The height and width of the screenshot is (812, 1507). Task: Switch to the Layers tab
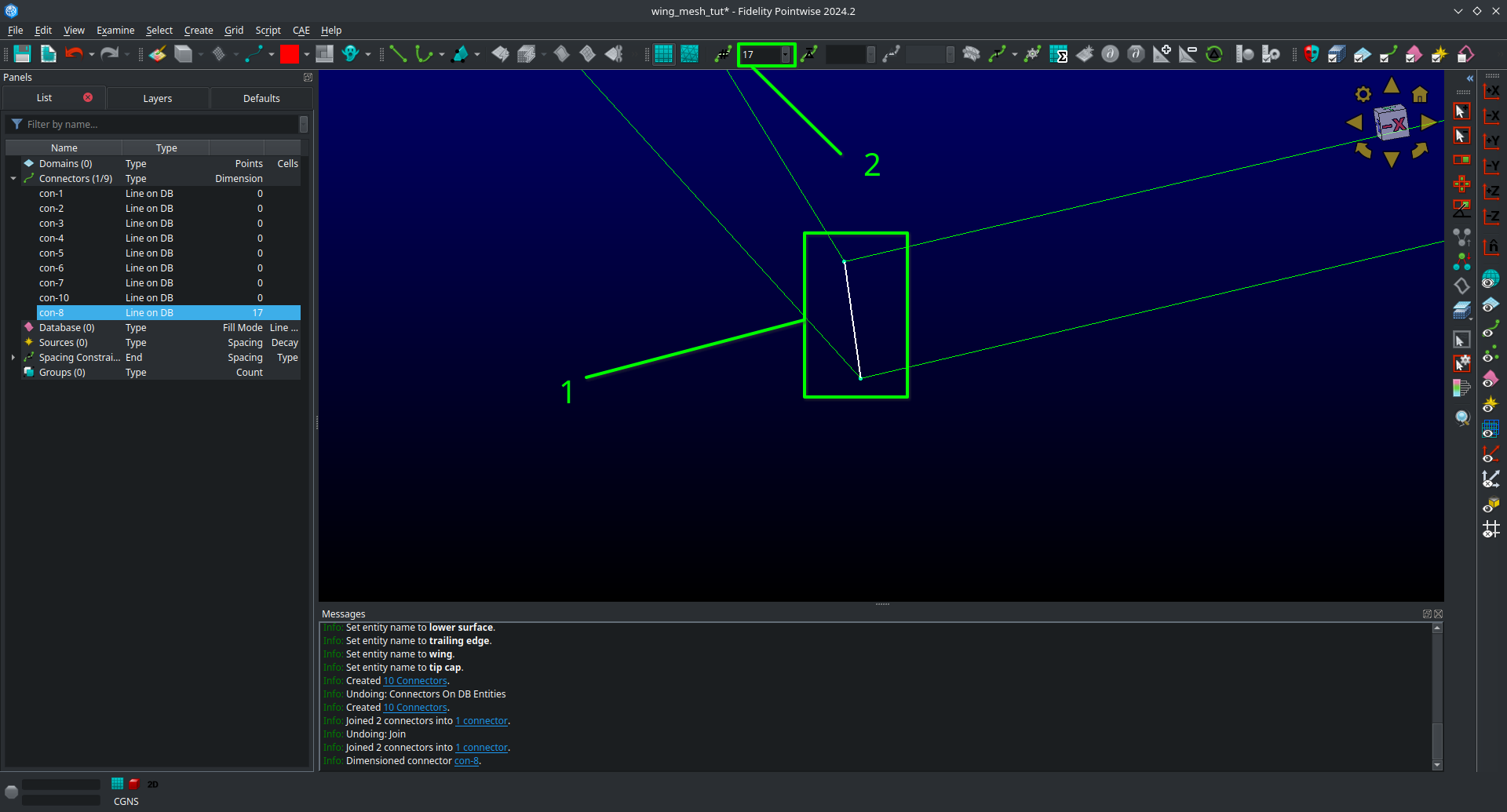[157, 98]
